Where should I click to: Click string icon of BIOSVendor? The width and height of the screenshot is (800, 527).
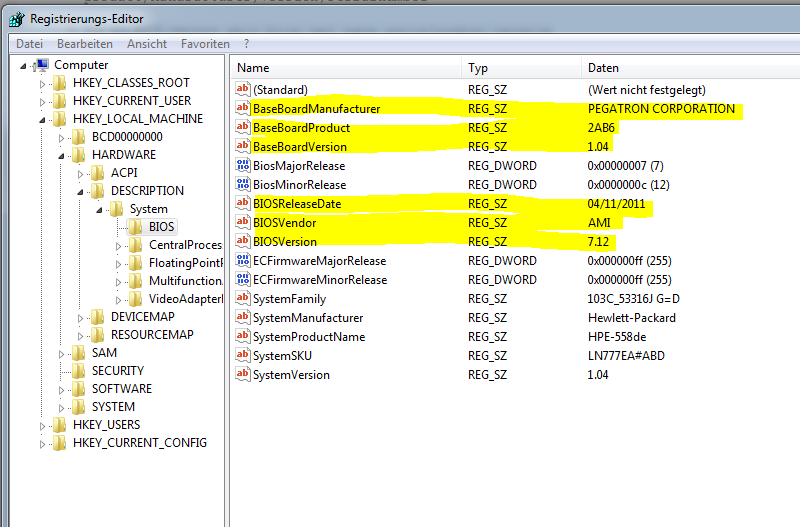[x=242, y=222]
